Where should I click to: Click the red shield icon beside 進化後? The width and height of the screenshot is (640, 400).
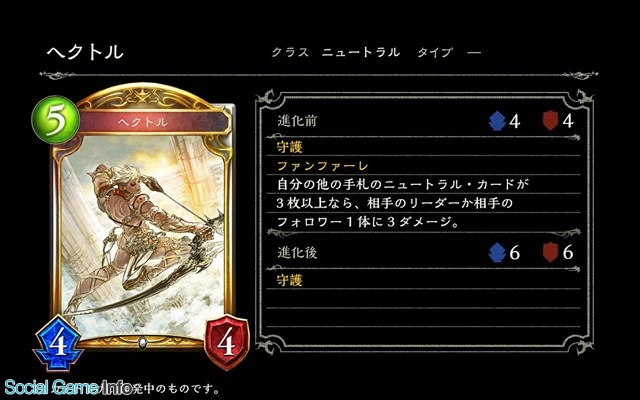550,253
